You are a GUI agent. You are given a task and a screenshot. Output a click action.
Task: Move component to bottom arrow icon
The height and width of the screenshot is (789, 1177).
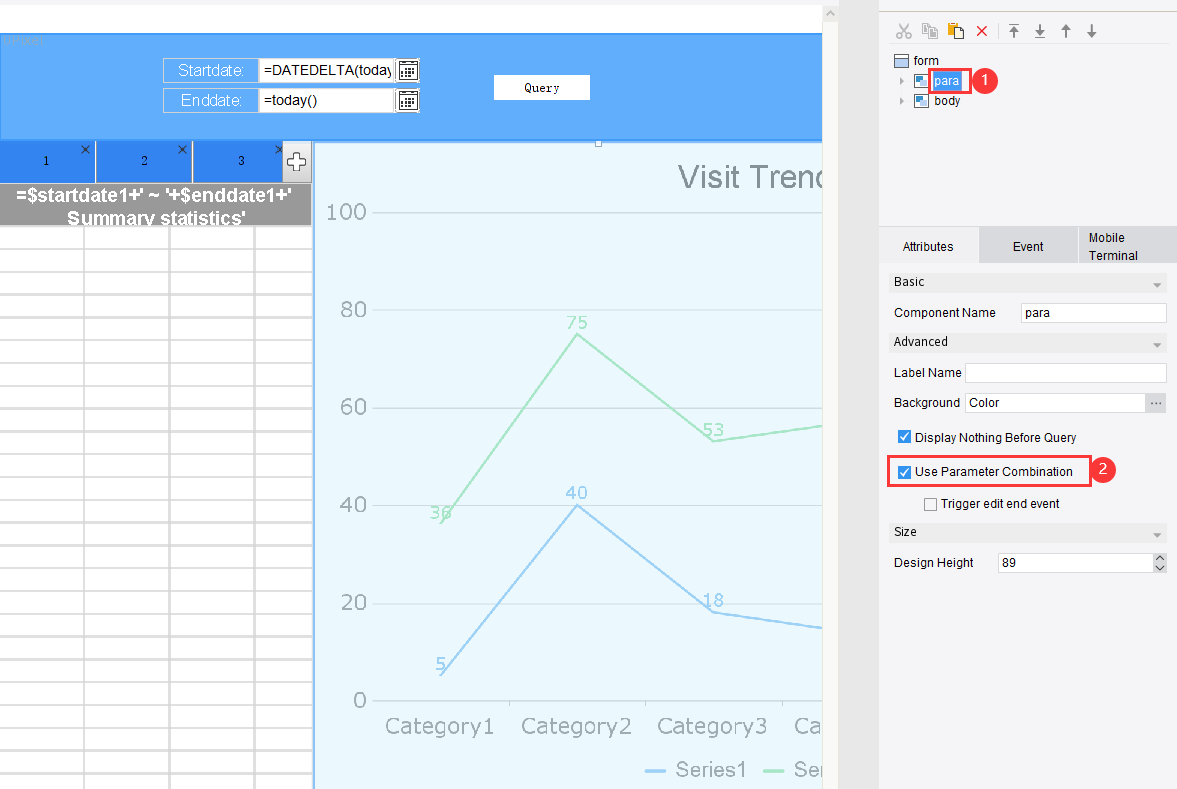coord(1040,31)
